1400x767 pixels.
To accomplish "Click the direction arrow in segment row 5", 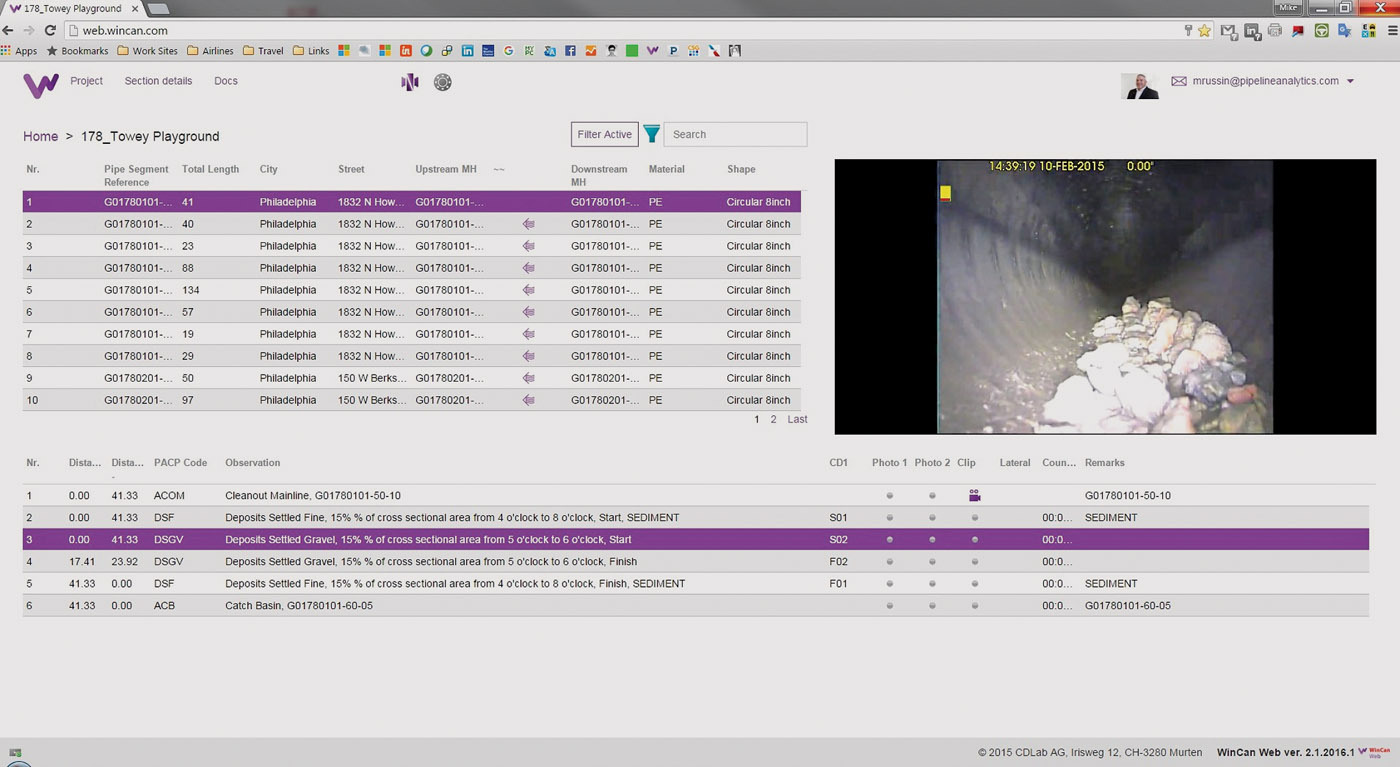I will coord(529,290).
